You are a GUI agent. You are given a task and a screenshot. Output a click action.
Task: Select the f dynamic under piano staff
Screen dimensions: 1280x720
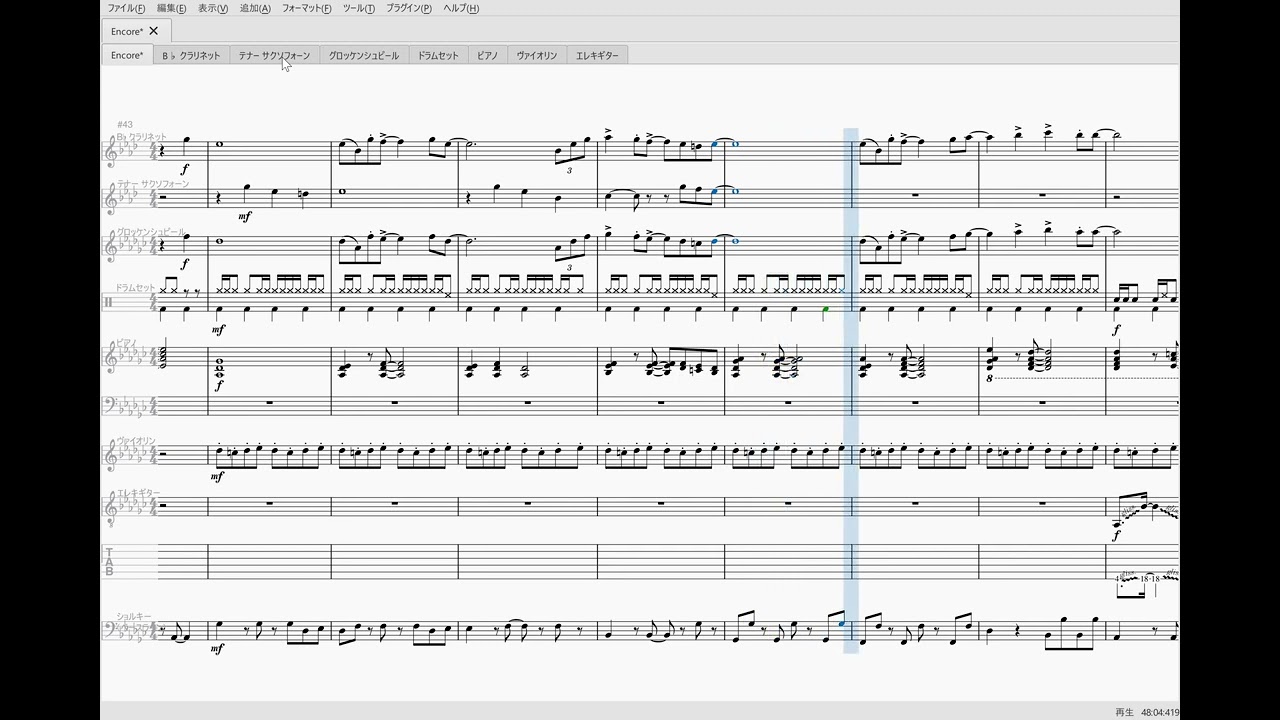tap(219, 385)
